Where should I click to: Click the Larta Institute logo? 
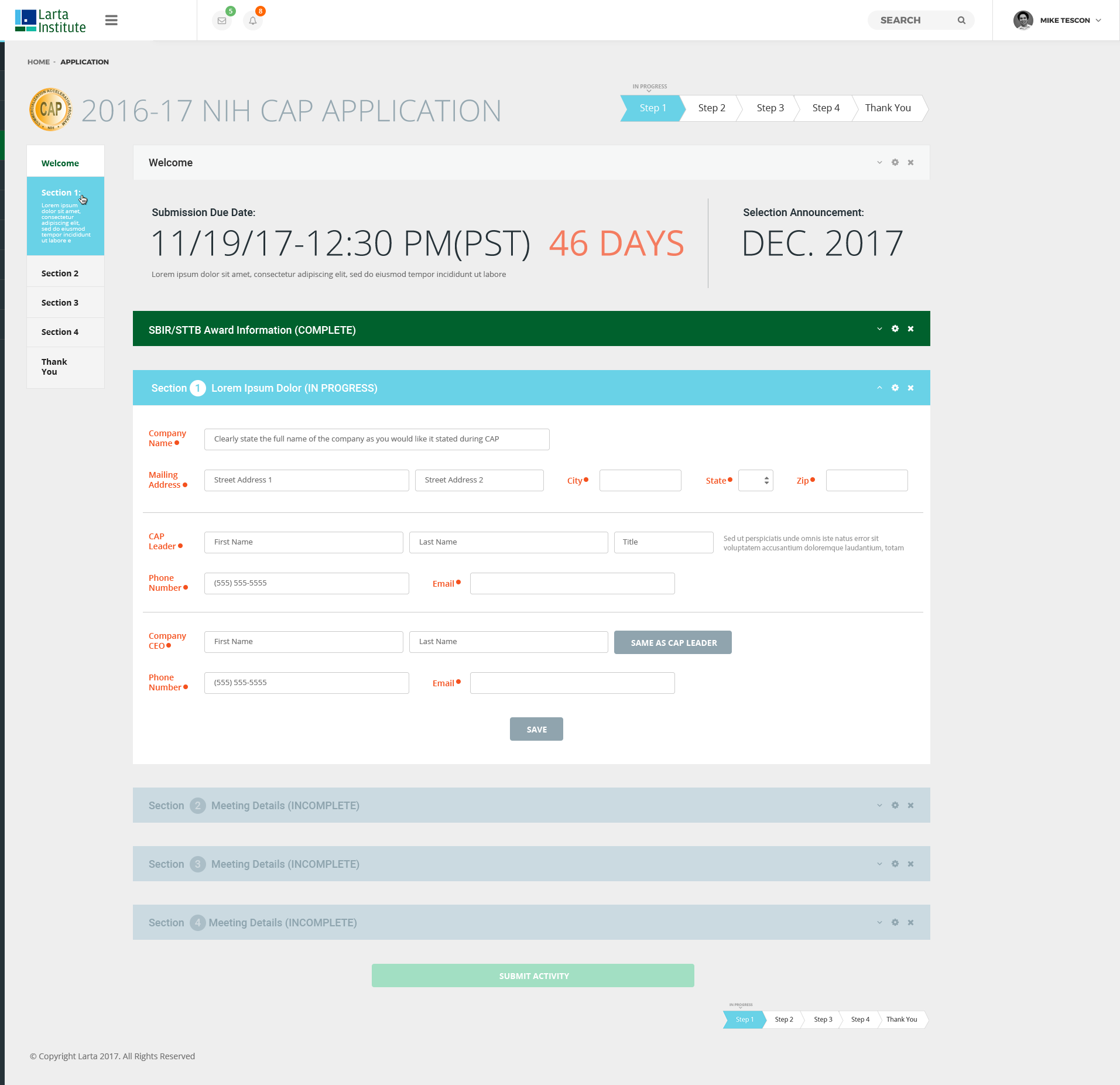point(50,21)
